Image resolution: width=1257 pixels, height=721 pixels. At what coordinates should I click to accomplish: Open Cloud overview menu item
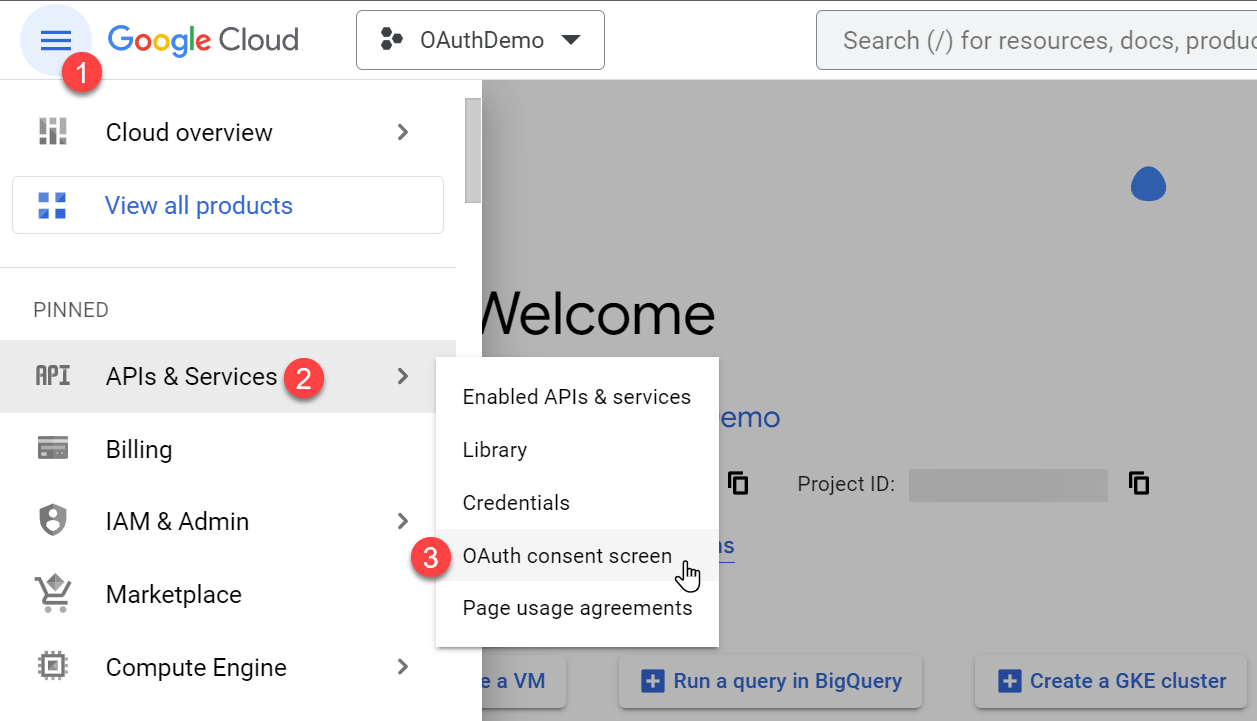228,132
